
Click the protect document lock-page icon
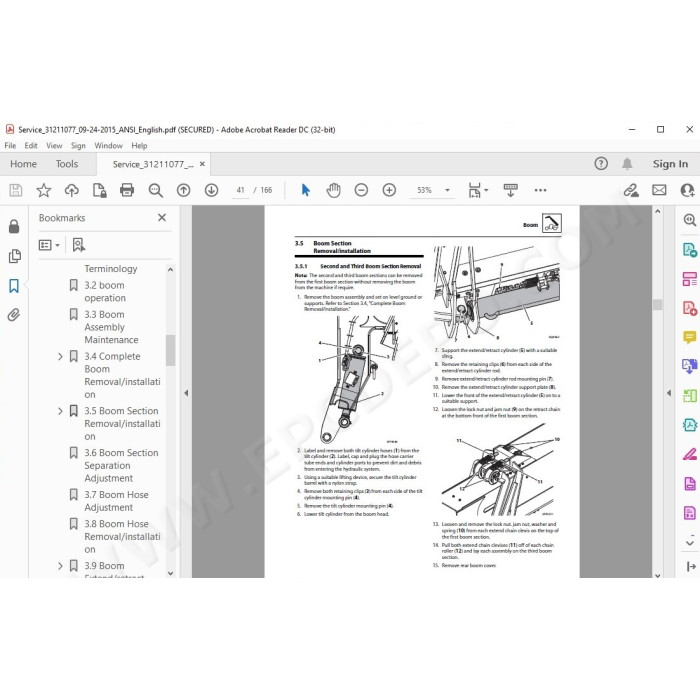pos(99,190)
